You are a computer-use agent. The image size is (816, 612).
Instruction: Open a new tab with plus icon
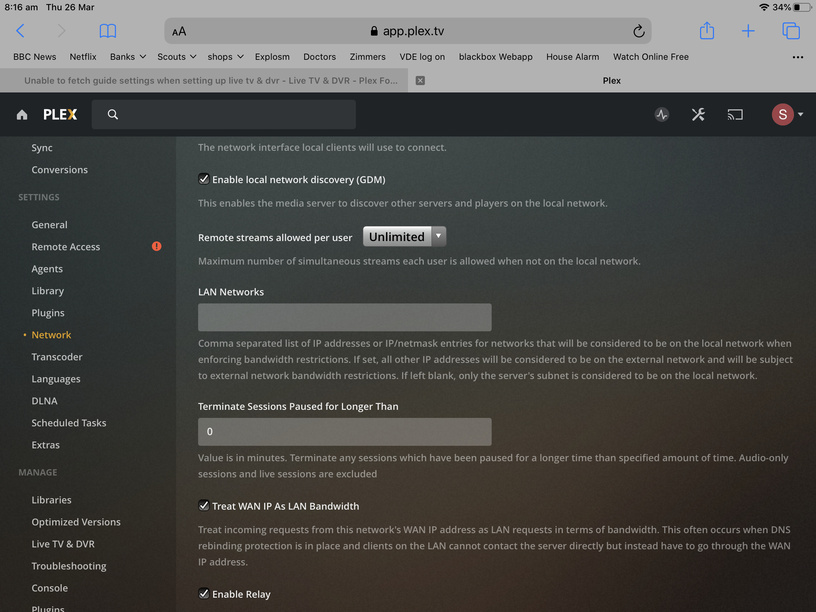tap(748, 31)
